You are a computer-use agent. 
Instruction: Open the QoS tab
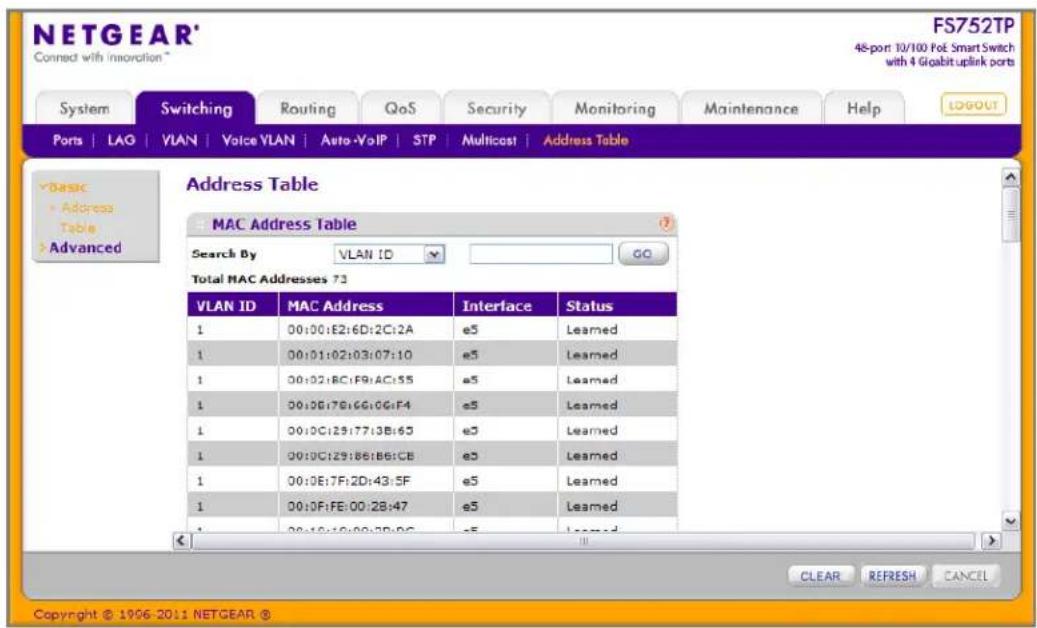[400, 108]
